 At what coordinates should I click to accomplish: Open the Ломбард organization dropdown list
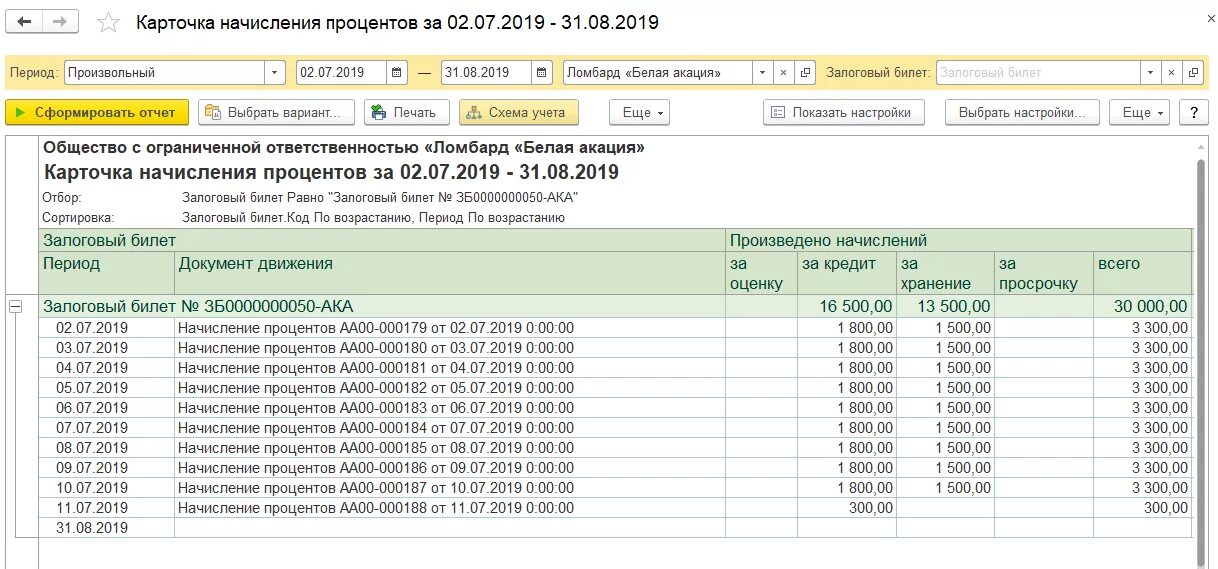click(762, 72)
